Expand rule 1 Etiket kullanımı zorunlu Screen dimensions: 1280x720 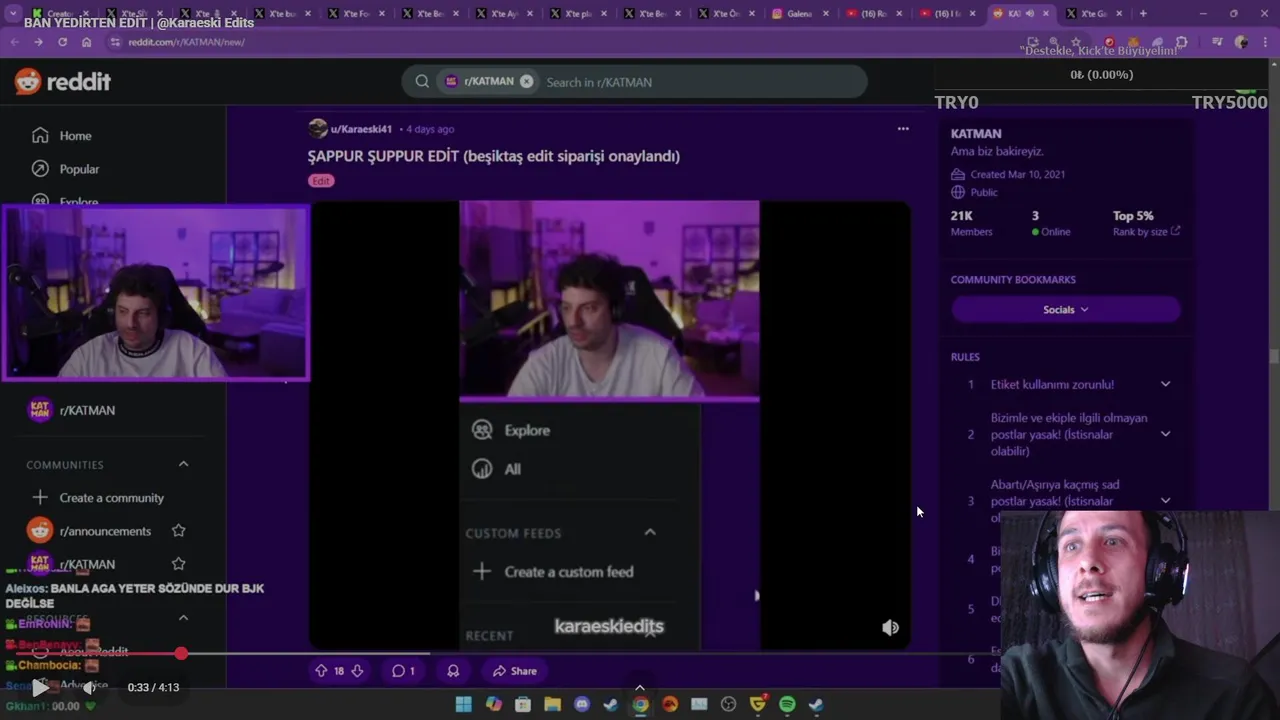(1165, 384)
